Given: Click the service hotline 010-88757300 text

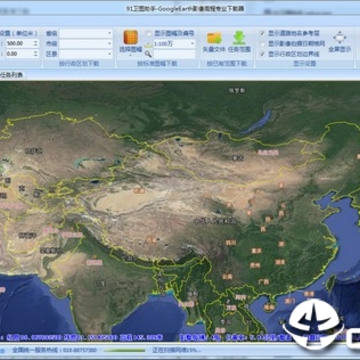Looking at the screenshot, I should tap(55, 350).
